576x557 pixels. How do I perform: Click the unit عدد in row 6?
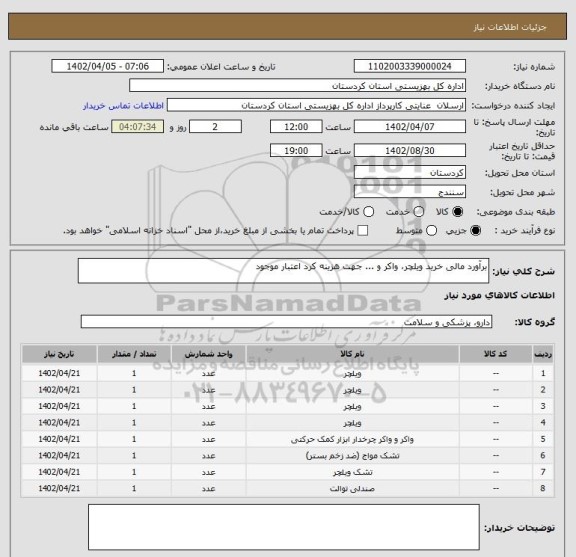208,456
